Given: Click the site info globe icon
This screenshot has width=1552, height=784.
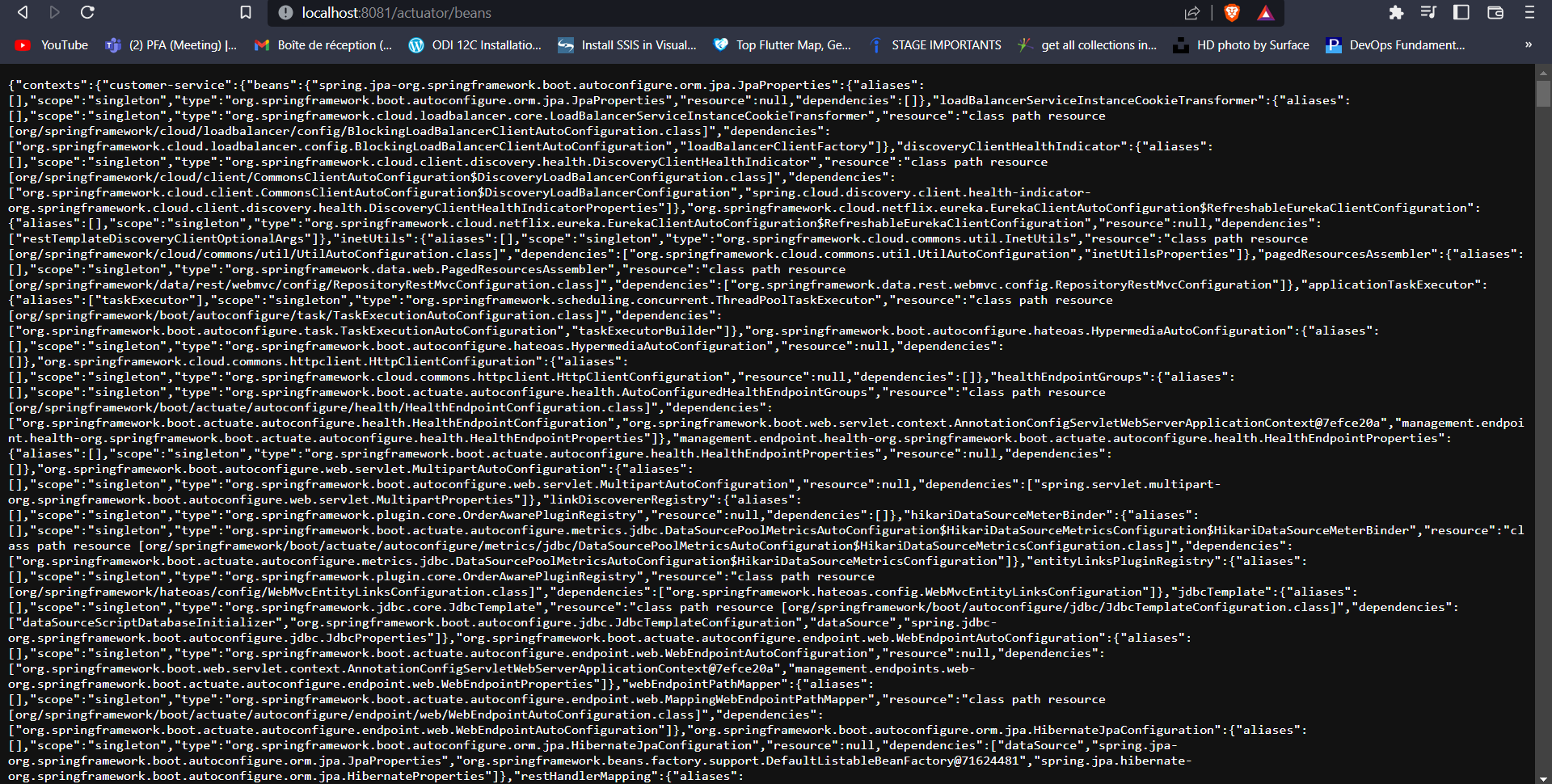Looking at the screenshot, I should pyautogui.click(x=285, y=13).
